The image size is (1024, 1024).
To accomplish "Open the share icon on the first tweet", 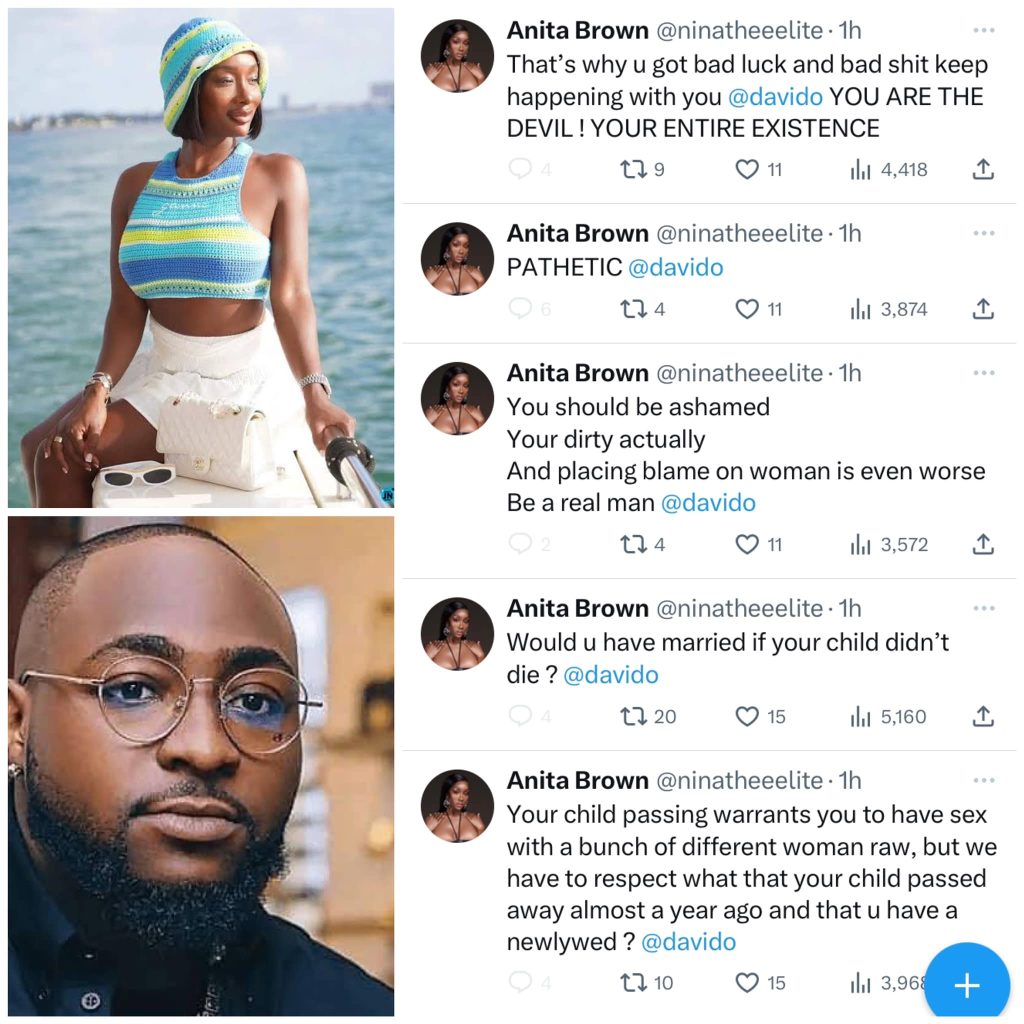I will pos(982,170).
